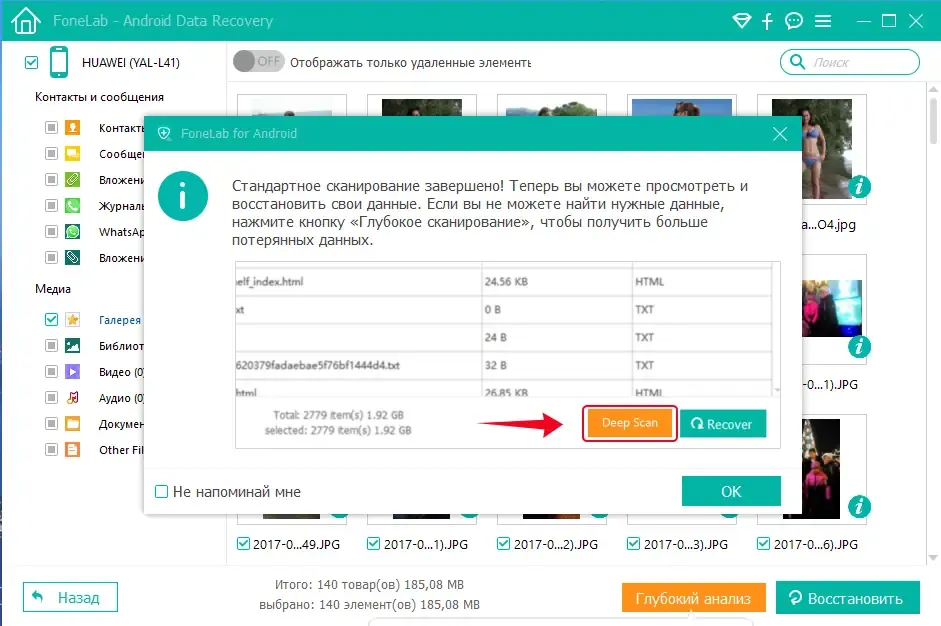Viewport: 941px width, 626px height.
Task: Open the hamburger menu icon
Action: 823,21
